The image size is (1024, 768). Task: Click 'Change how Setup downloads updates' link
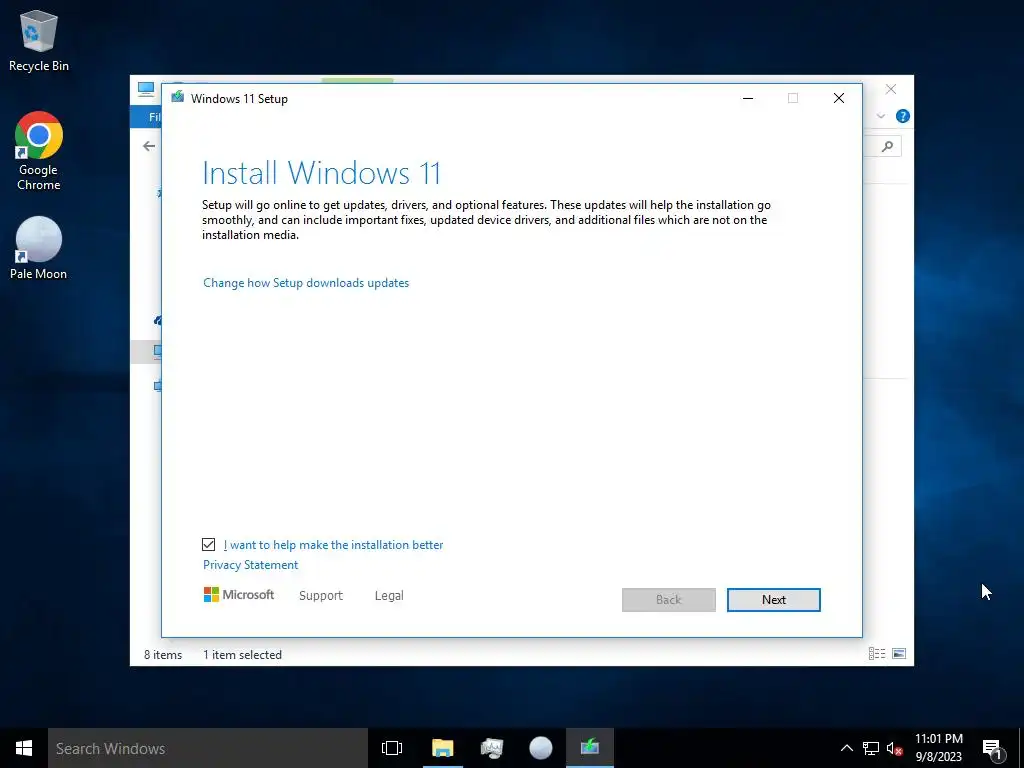306,283
